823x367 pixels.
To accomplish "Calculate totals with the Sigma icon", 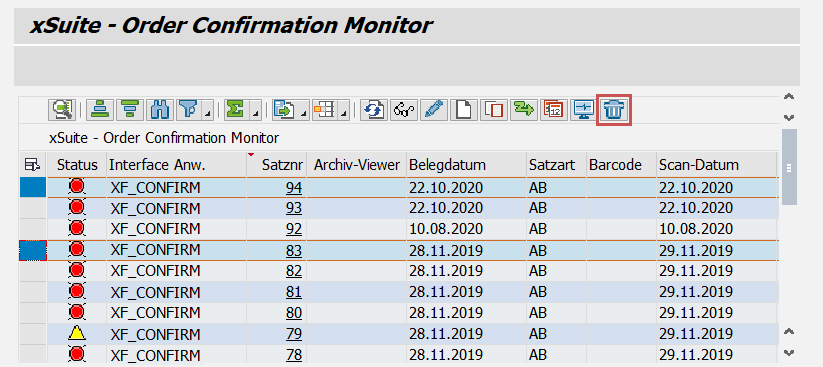I will point(235,110).
